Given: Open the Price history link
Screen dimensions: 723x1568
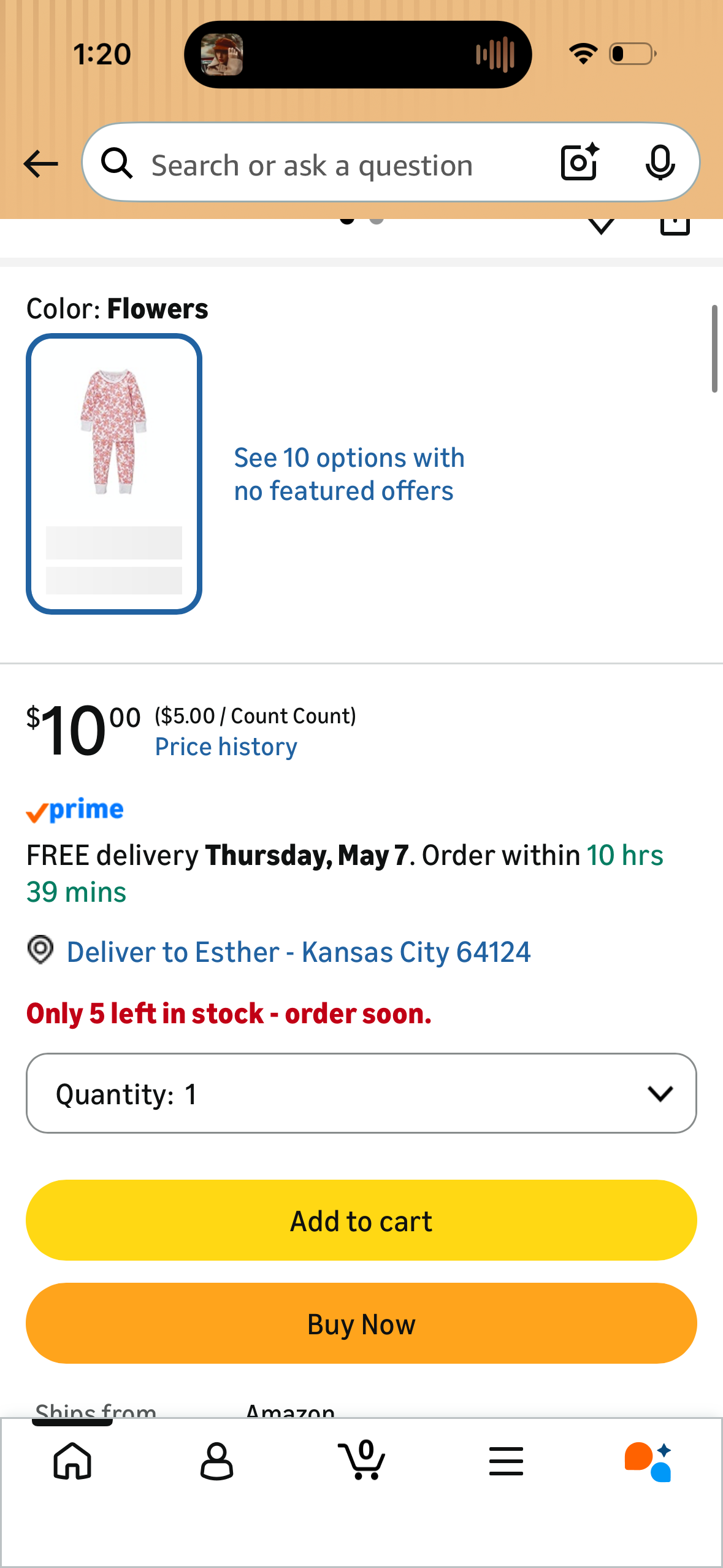Looking at the screenshot, I should 226,747.
